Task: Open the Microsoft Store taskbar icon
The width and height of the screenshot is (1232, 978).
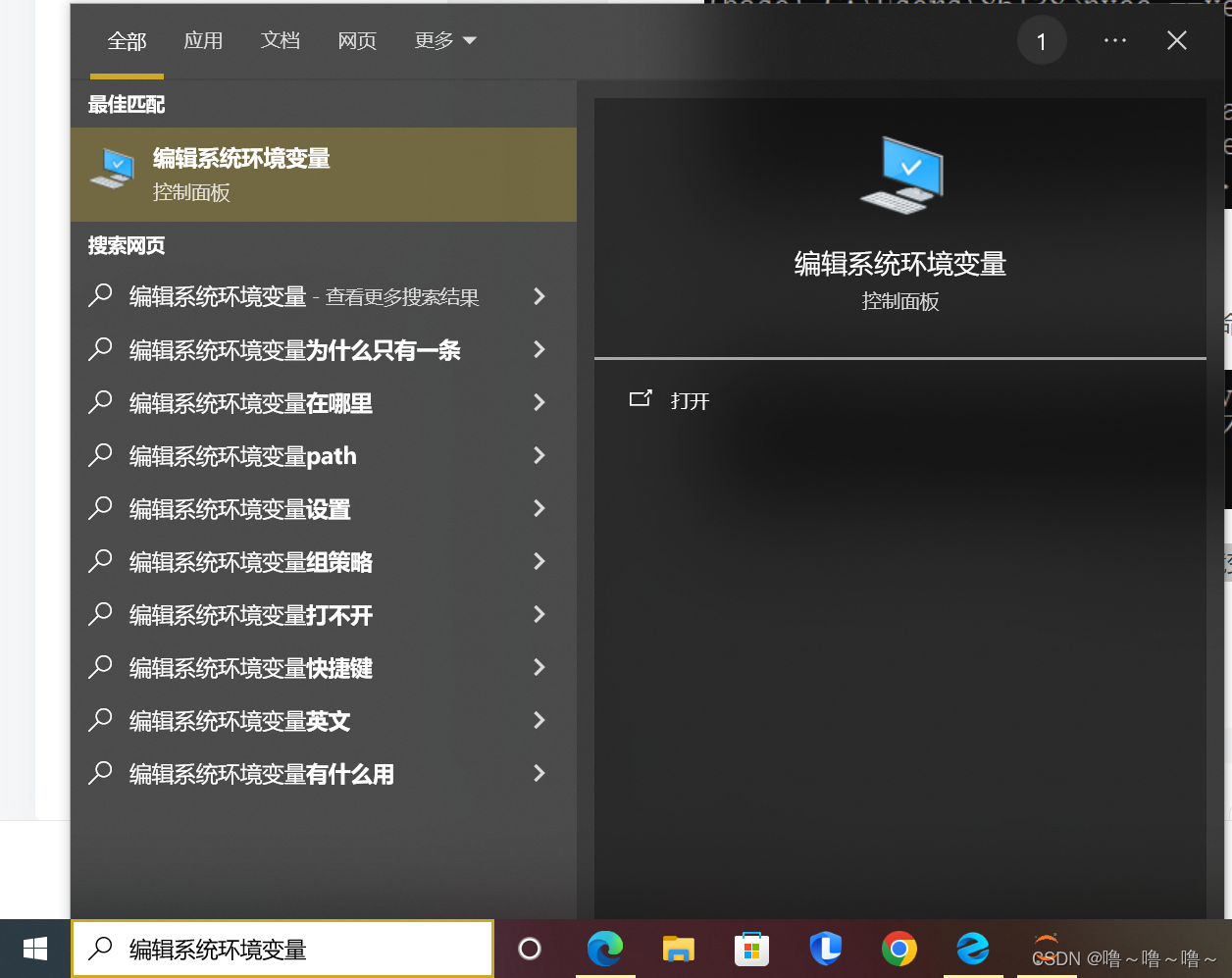Action: point(751,950)
